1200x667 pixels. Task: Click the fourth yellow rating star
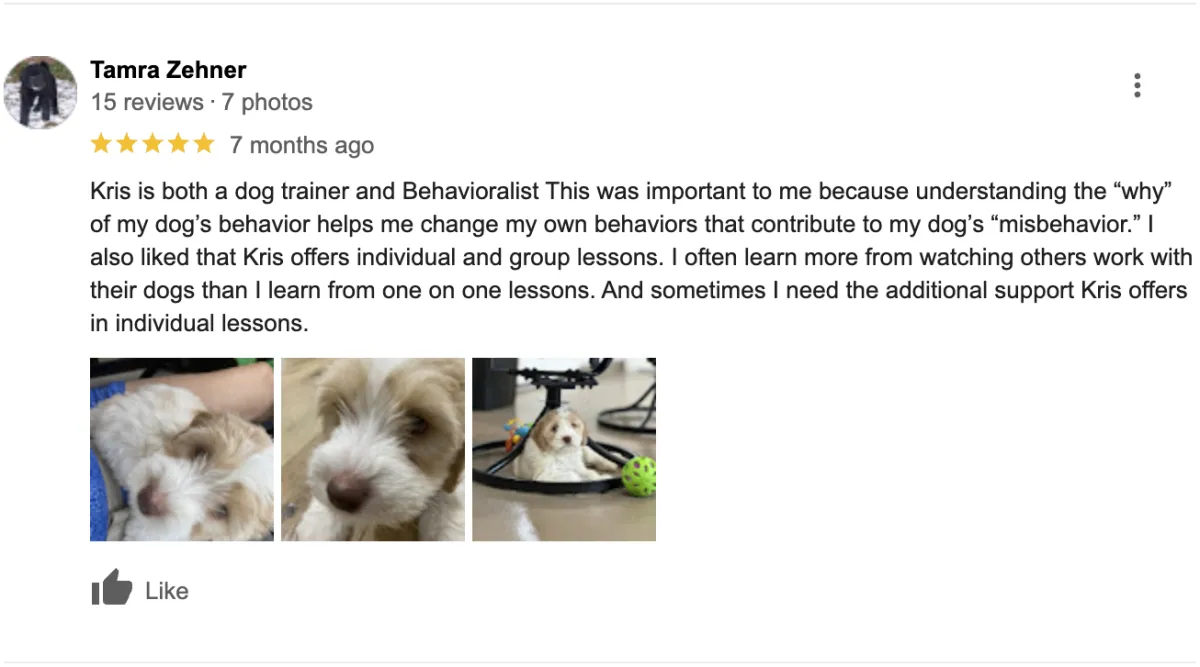coord(179,144)
